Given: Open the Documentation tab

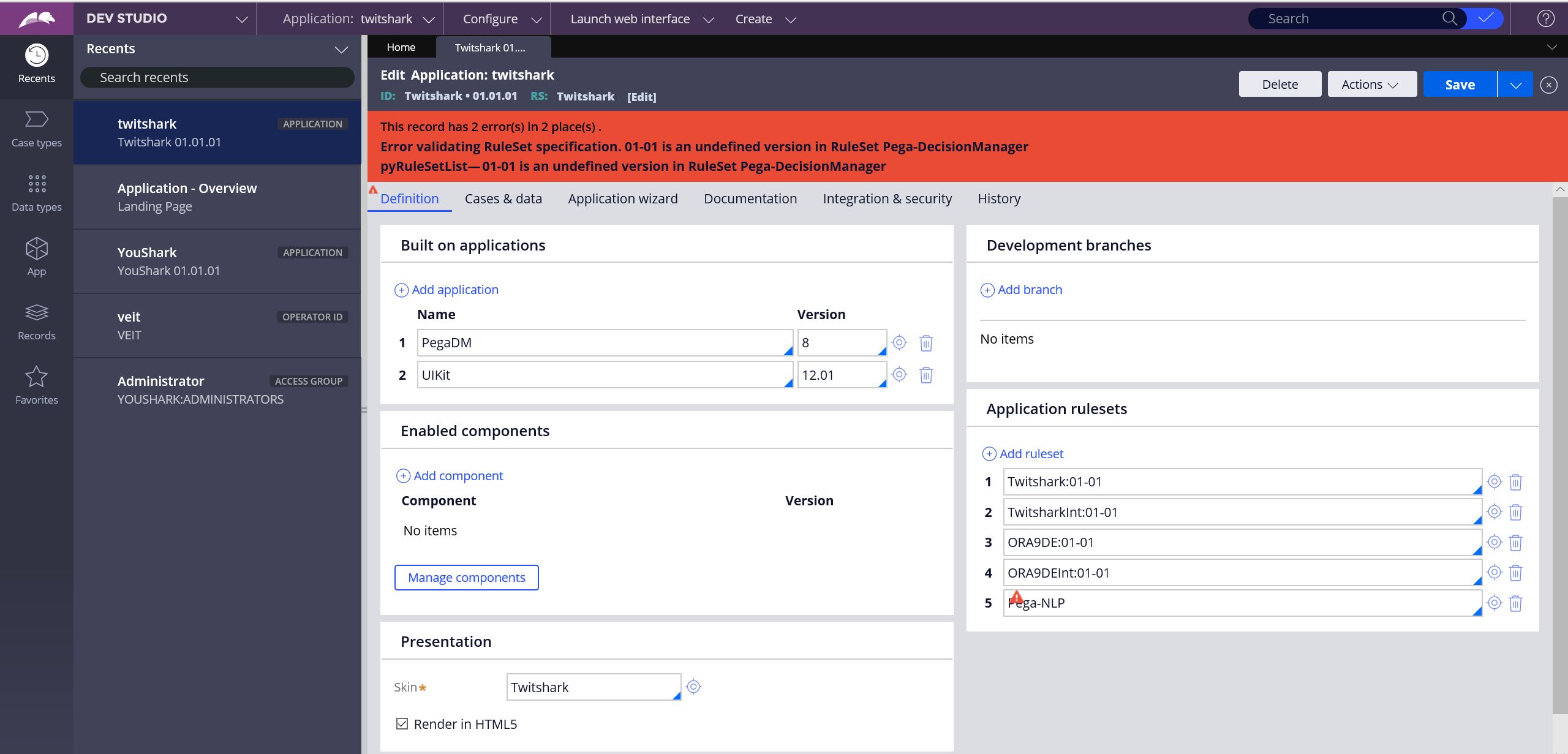Looking at the screenshot, I should click(750, 198).
